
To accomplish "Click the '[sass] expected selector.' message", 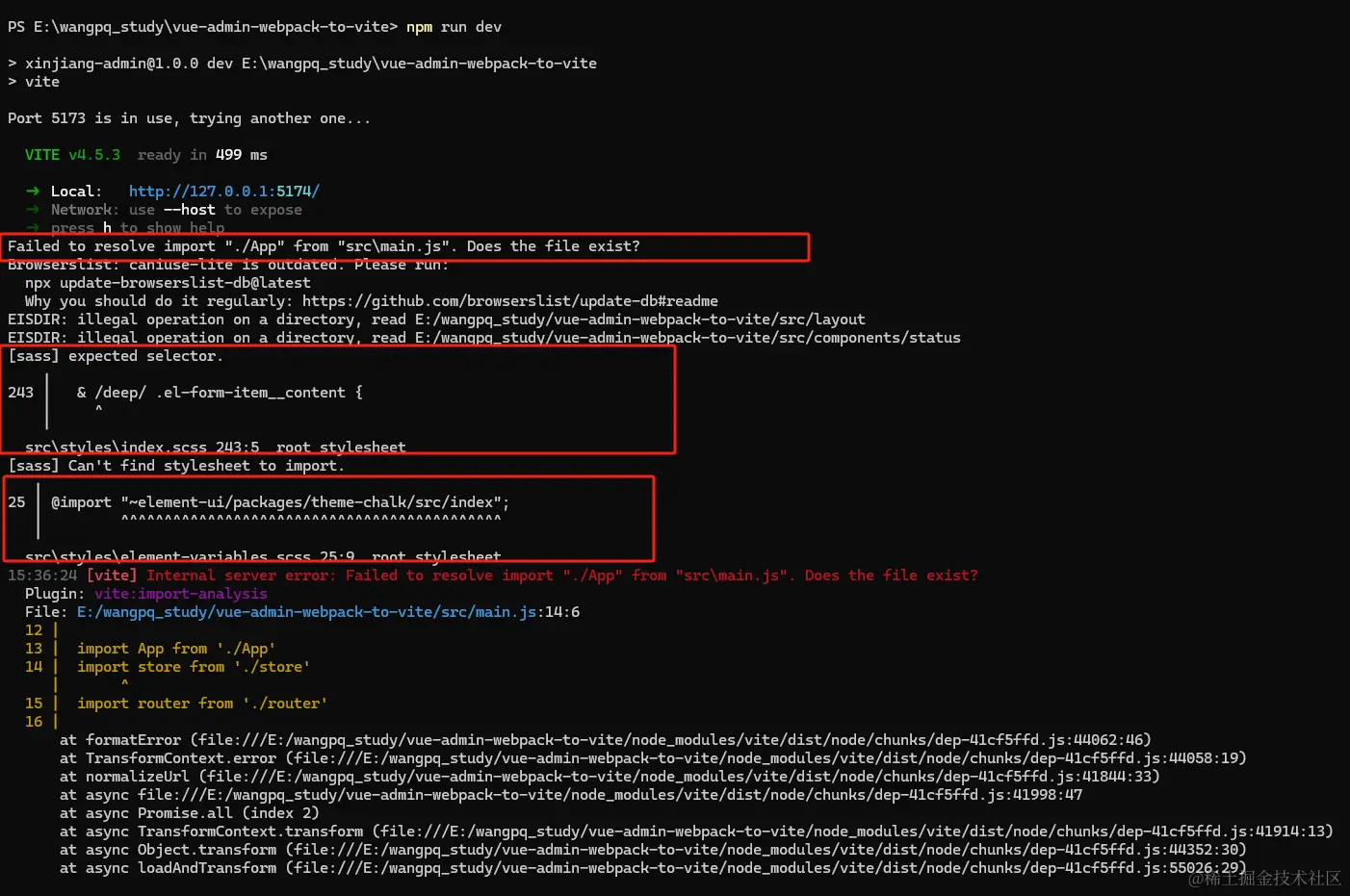I will 116,356.
